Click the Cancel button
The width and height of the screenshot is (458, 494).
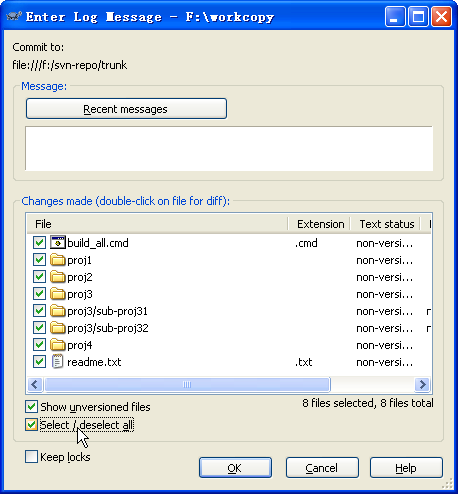coord(322,468)
